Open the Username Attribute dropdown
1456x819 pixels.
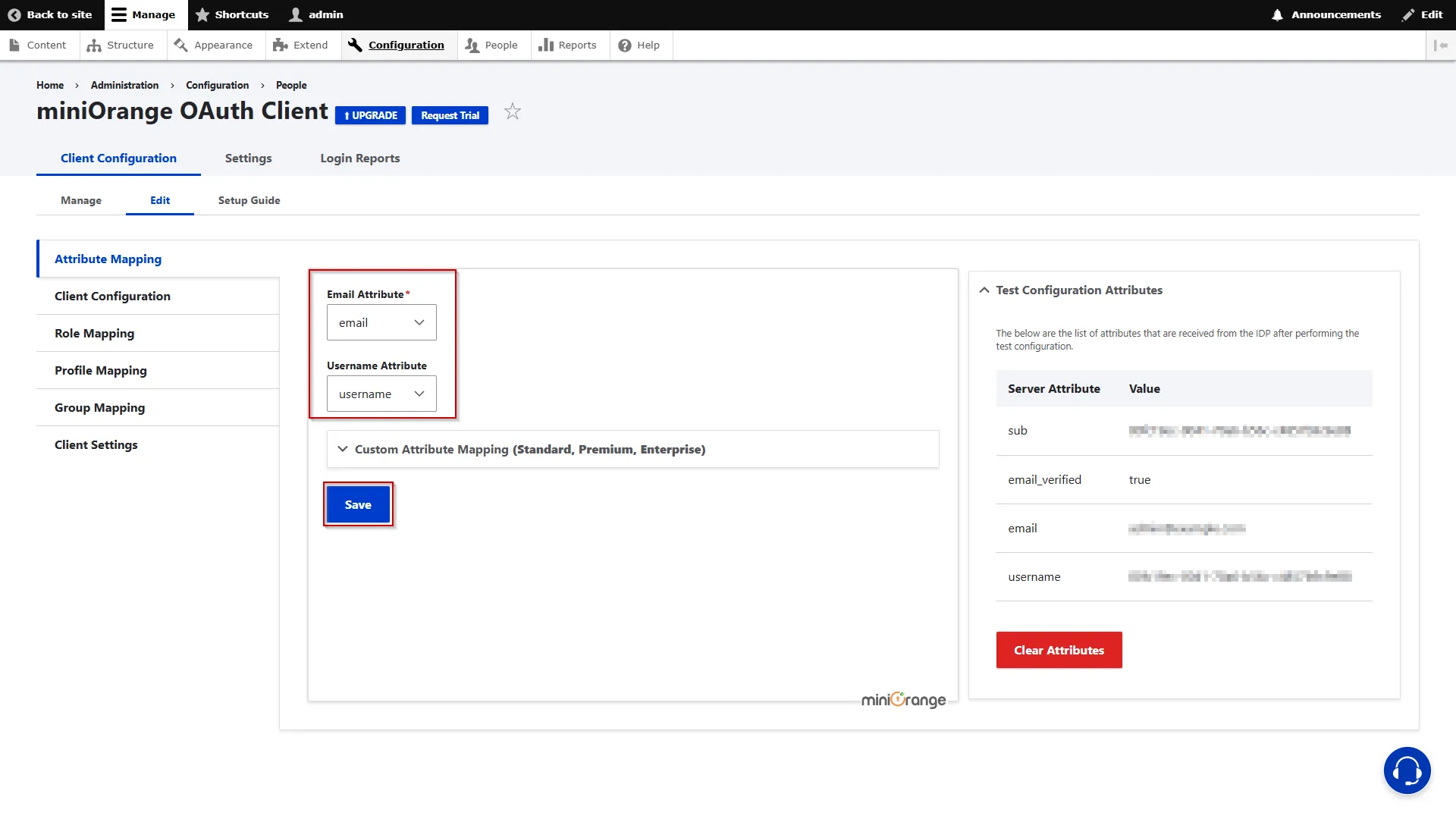[381, 394]
